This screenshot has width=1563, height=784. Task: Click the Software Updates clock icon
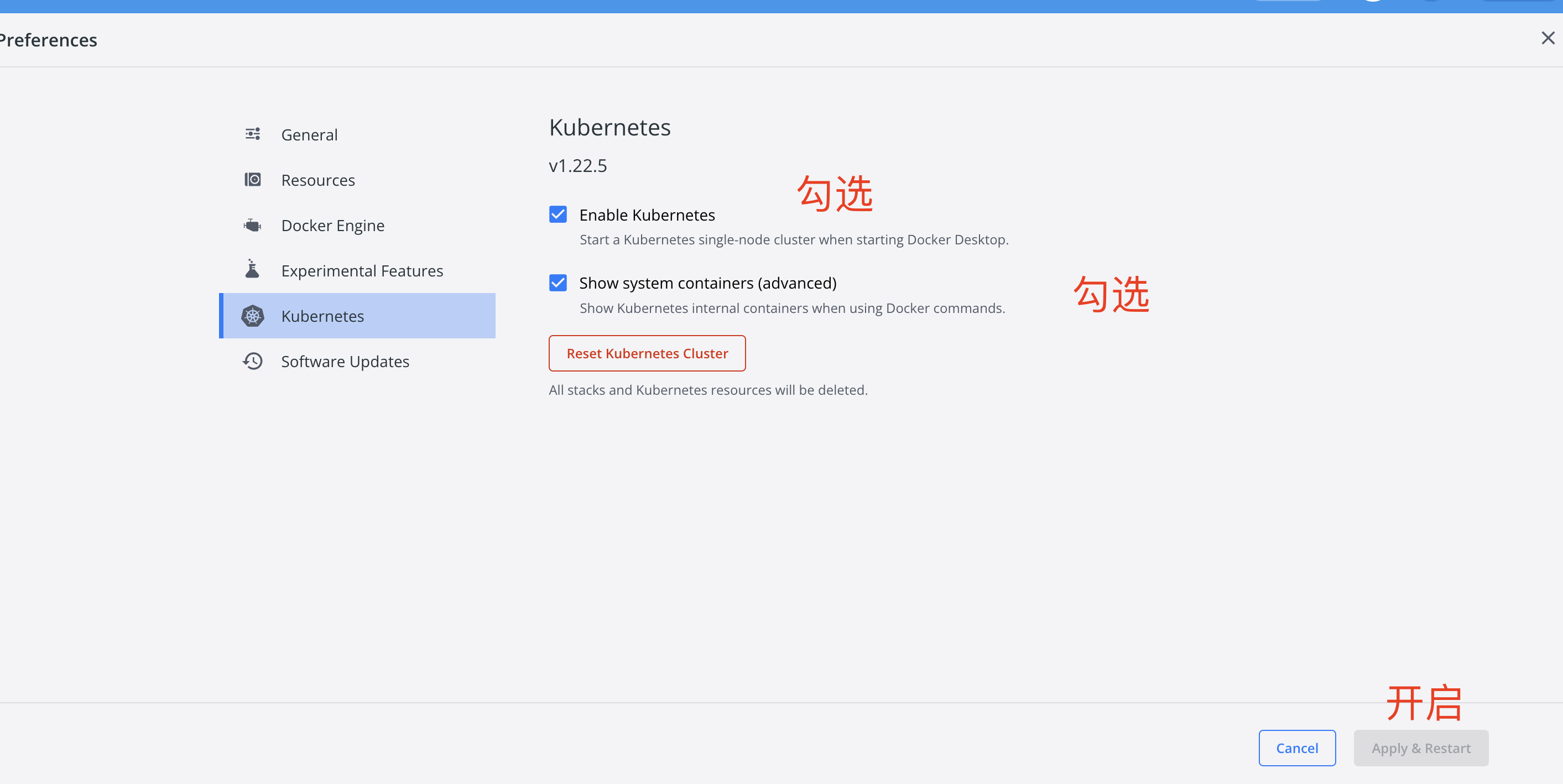(252, 361)
